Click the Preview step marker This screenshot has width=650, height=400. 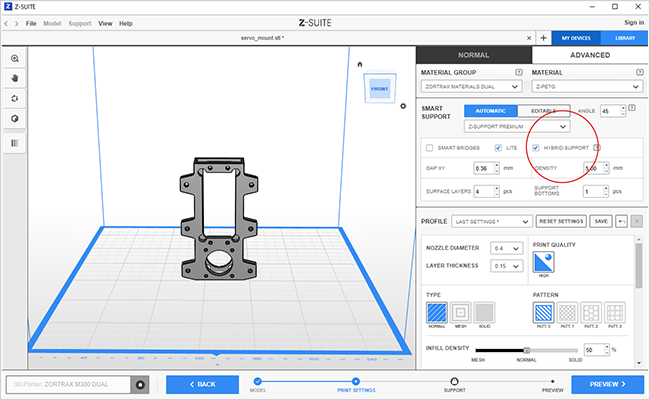[x=553, y=381]
